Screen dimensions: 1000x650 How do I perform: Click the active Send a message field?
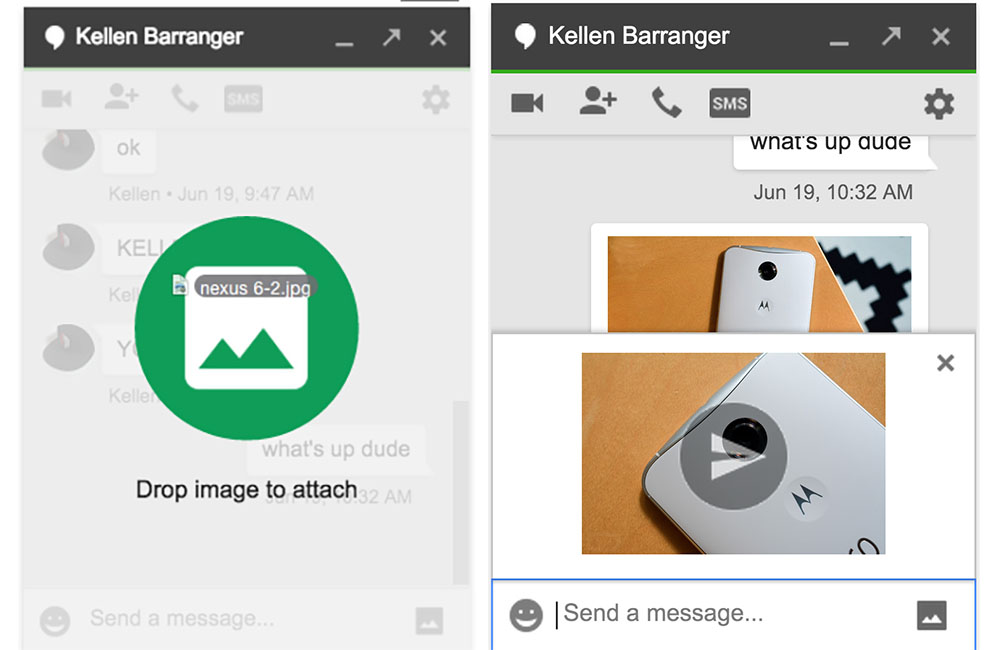[730, 614]
